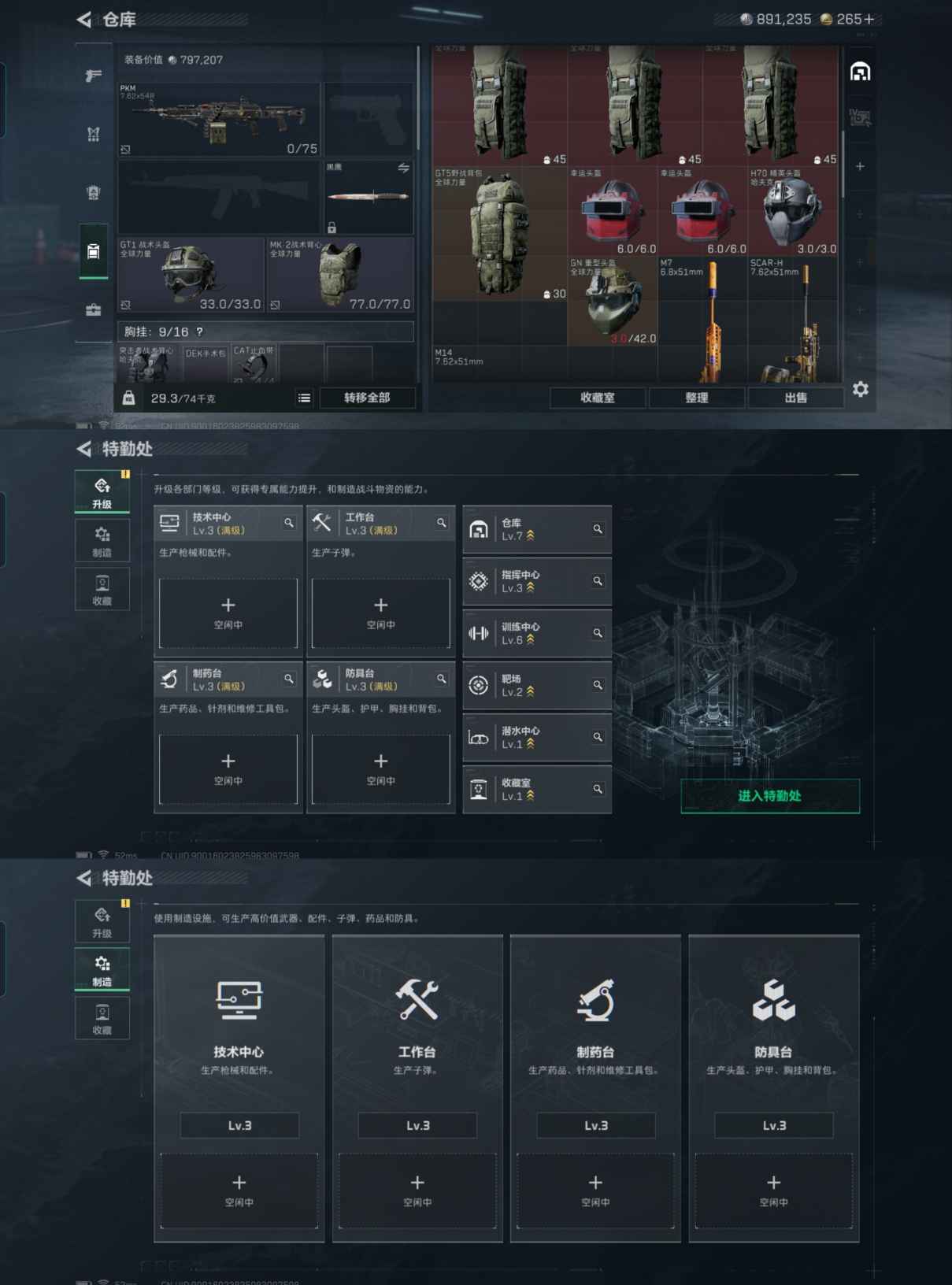Click the Lv.3 button under 工作台
The height and width of the screenshot is (1285, 952).
tap(417, 1125)
